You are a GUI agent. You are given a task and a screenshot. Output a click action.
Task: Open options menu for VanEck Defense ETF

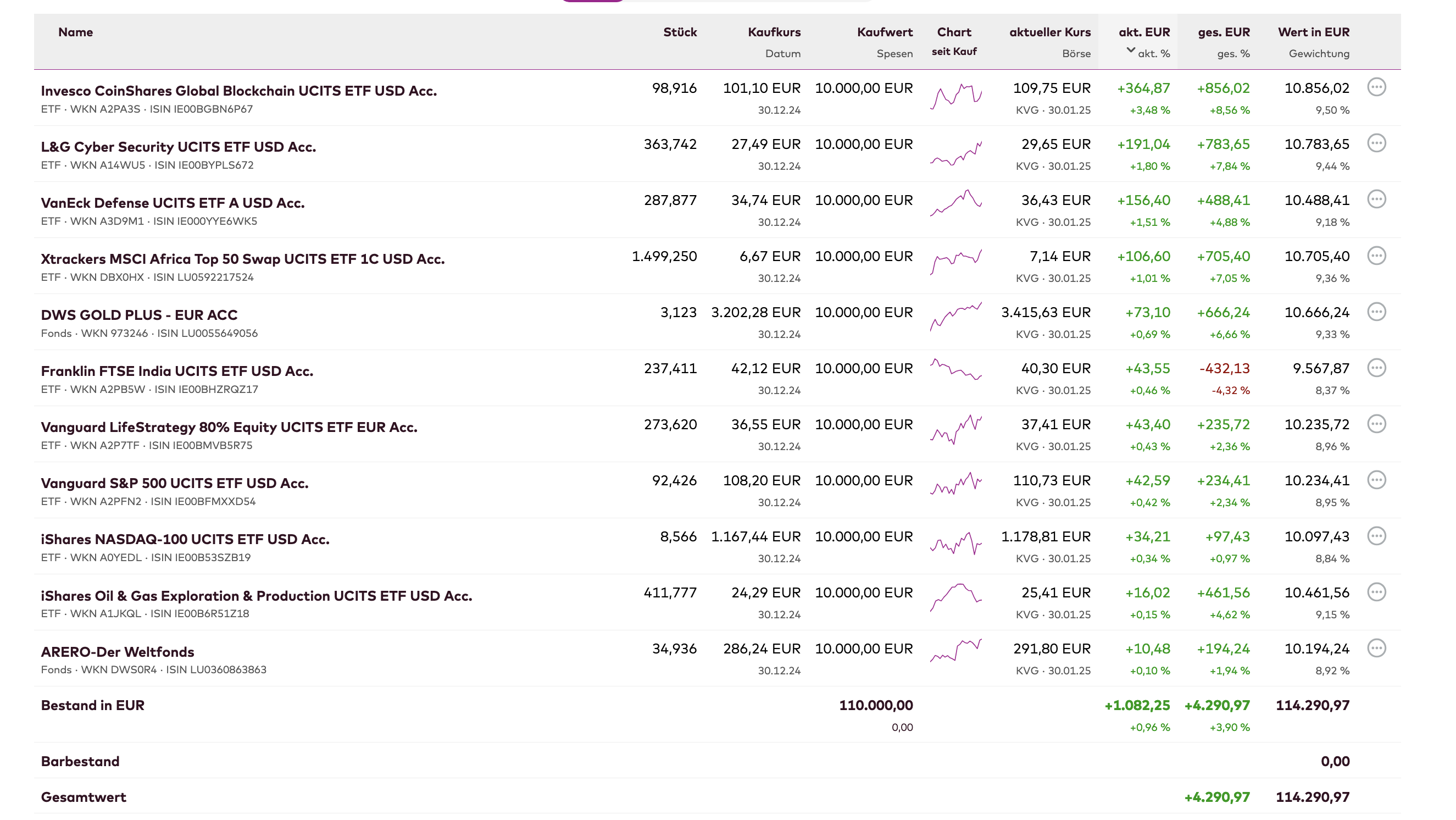pyautogui.click(x=1376, y=199)
